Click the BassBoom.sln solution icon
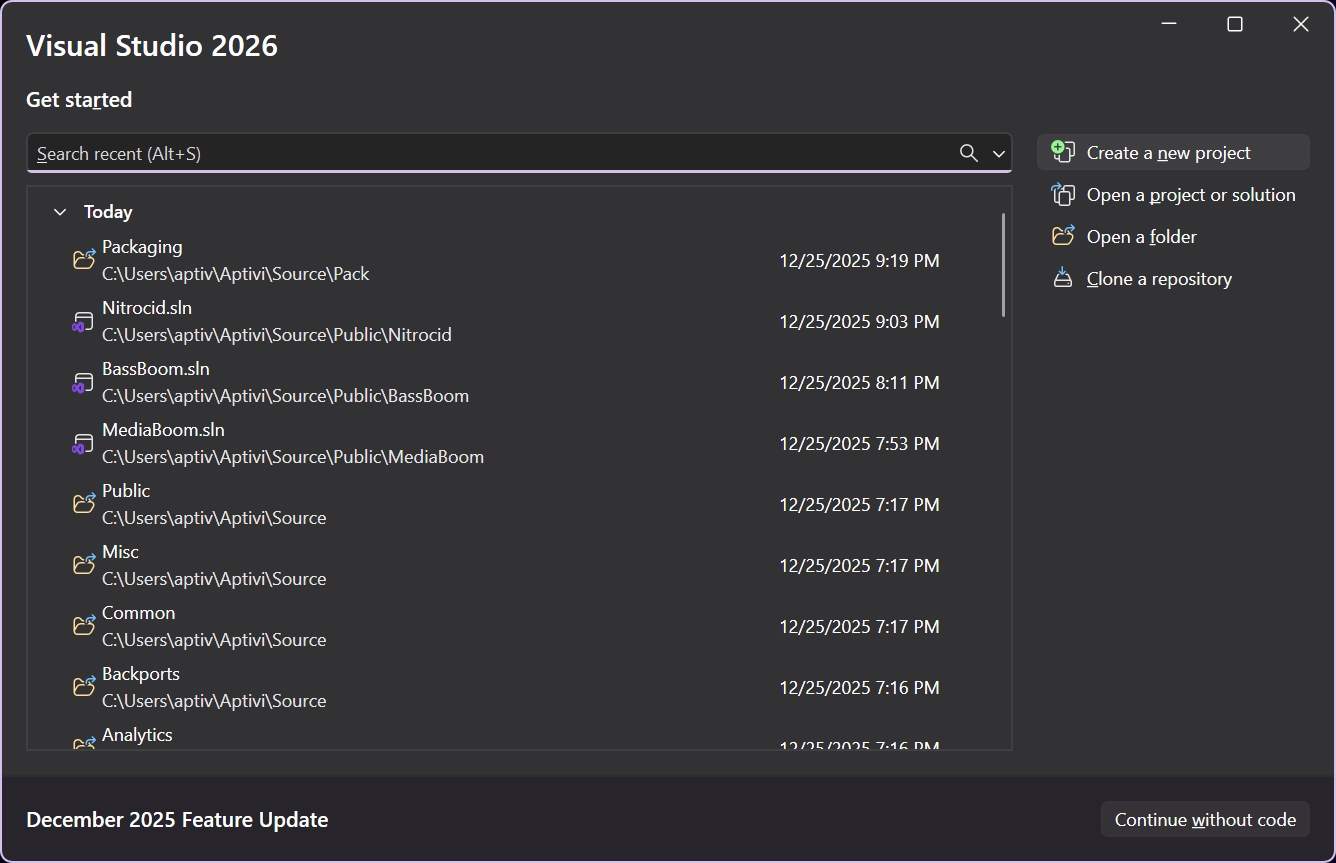 click(x=83, y=383)
